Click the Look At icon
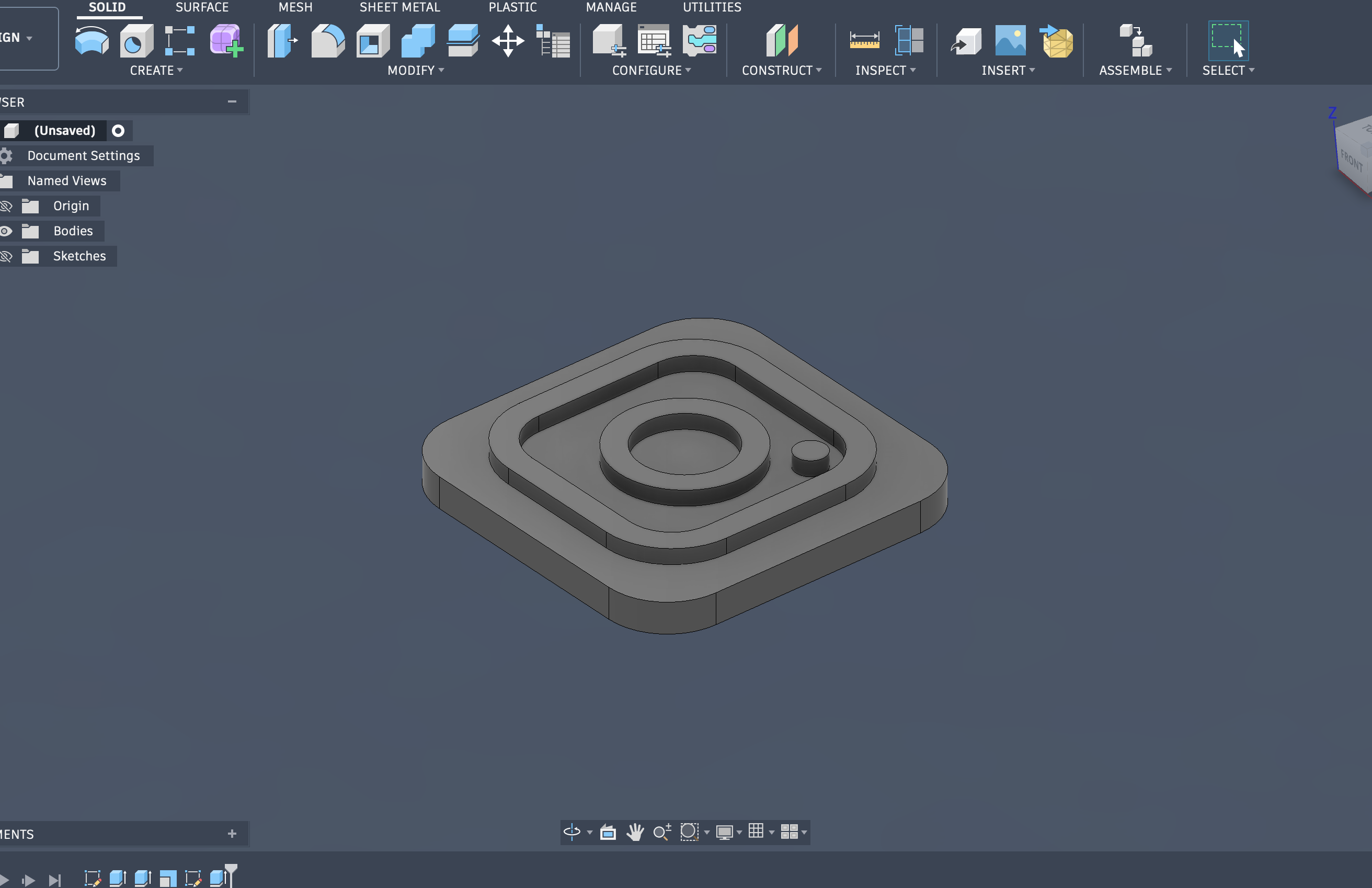The height and width of the screenshot is (888, 1372). coord(608,832)
